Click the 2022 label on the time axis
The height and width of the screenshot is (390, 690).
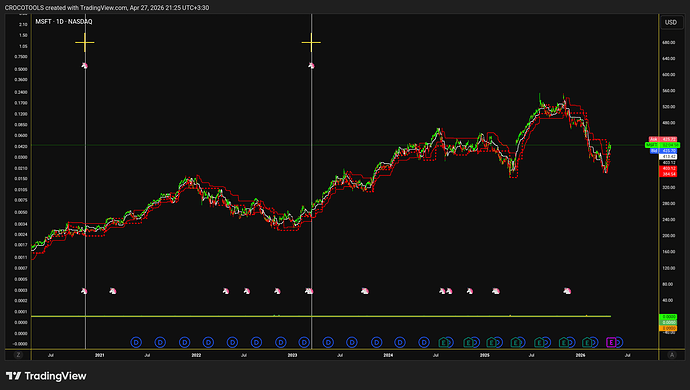[x=196, y=355]
